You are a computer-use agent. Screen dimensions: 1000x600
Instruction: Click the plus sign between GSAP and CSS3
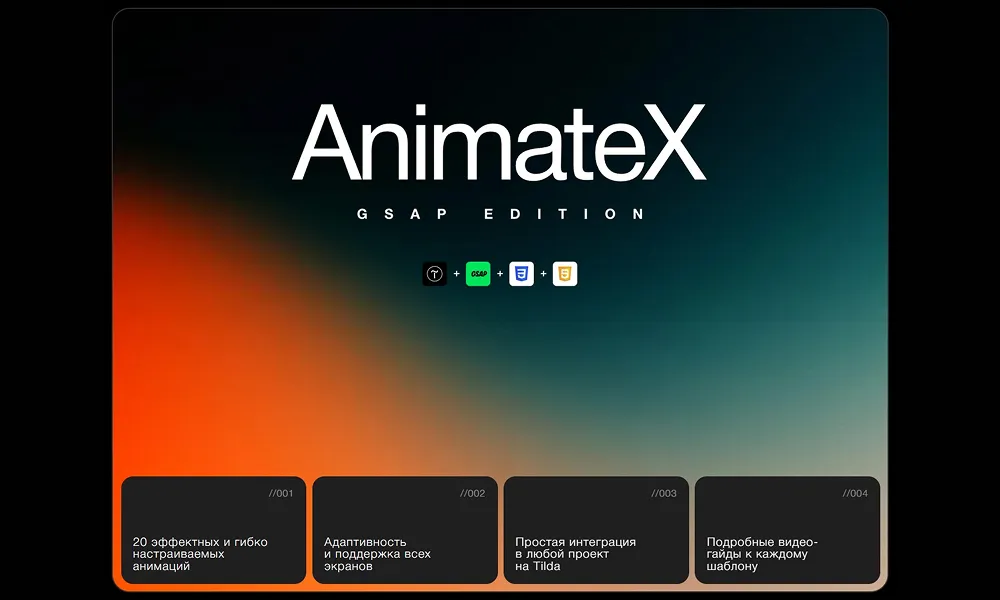coord(500,274)
